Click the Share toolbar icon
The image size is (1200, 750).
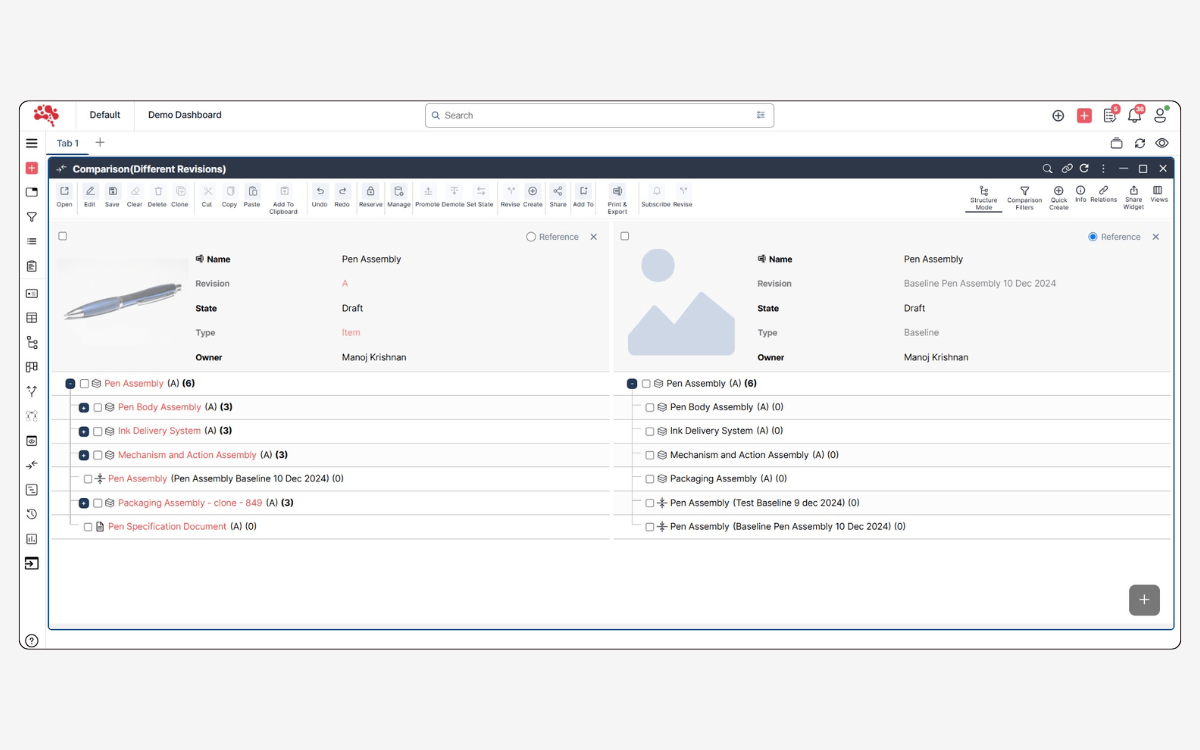click(557, 192)
